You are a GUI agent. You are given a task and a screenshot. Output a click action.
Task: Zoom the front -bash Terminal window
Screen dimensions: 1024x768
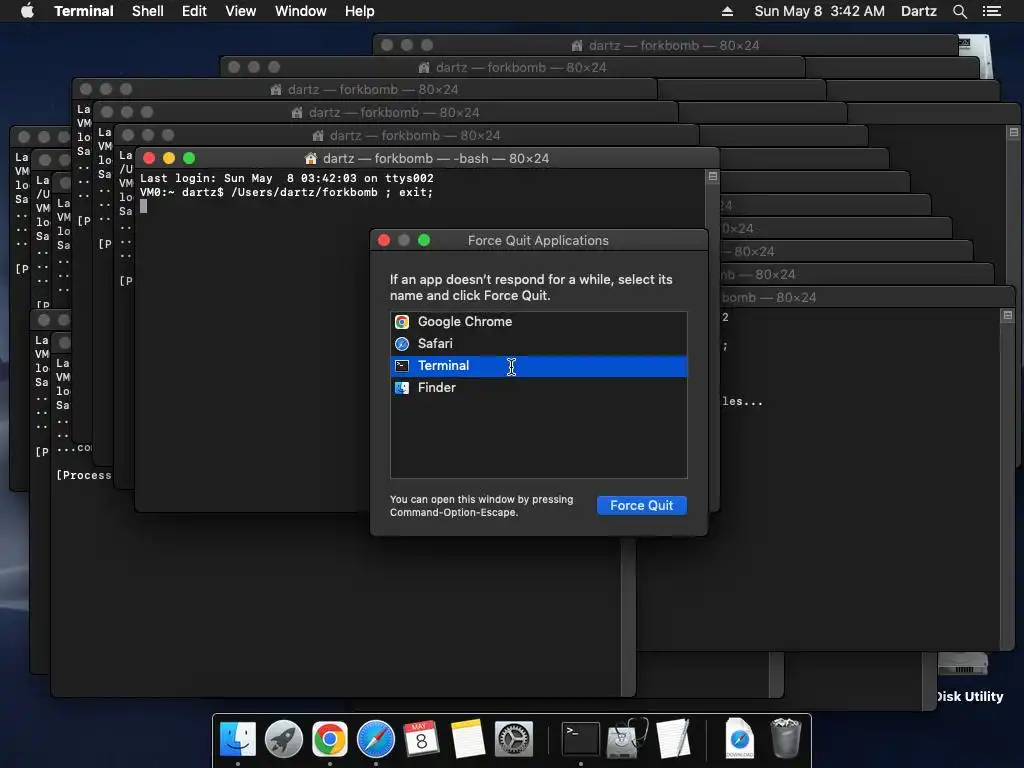(x=189, y=158)
